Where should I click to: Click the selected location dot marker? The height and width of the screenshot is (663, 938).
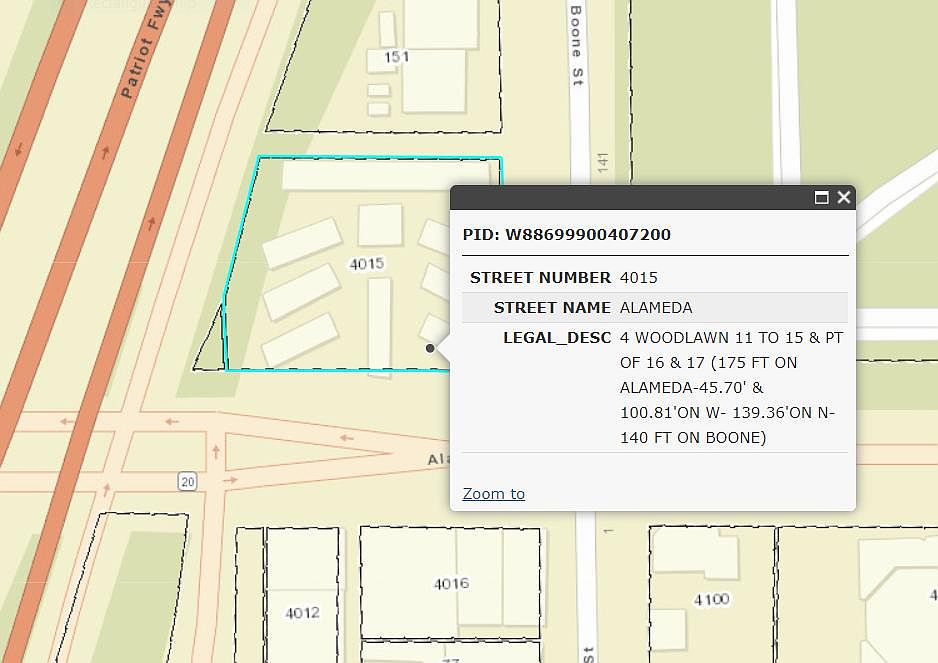pos(430,348)
